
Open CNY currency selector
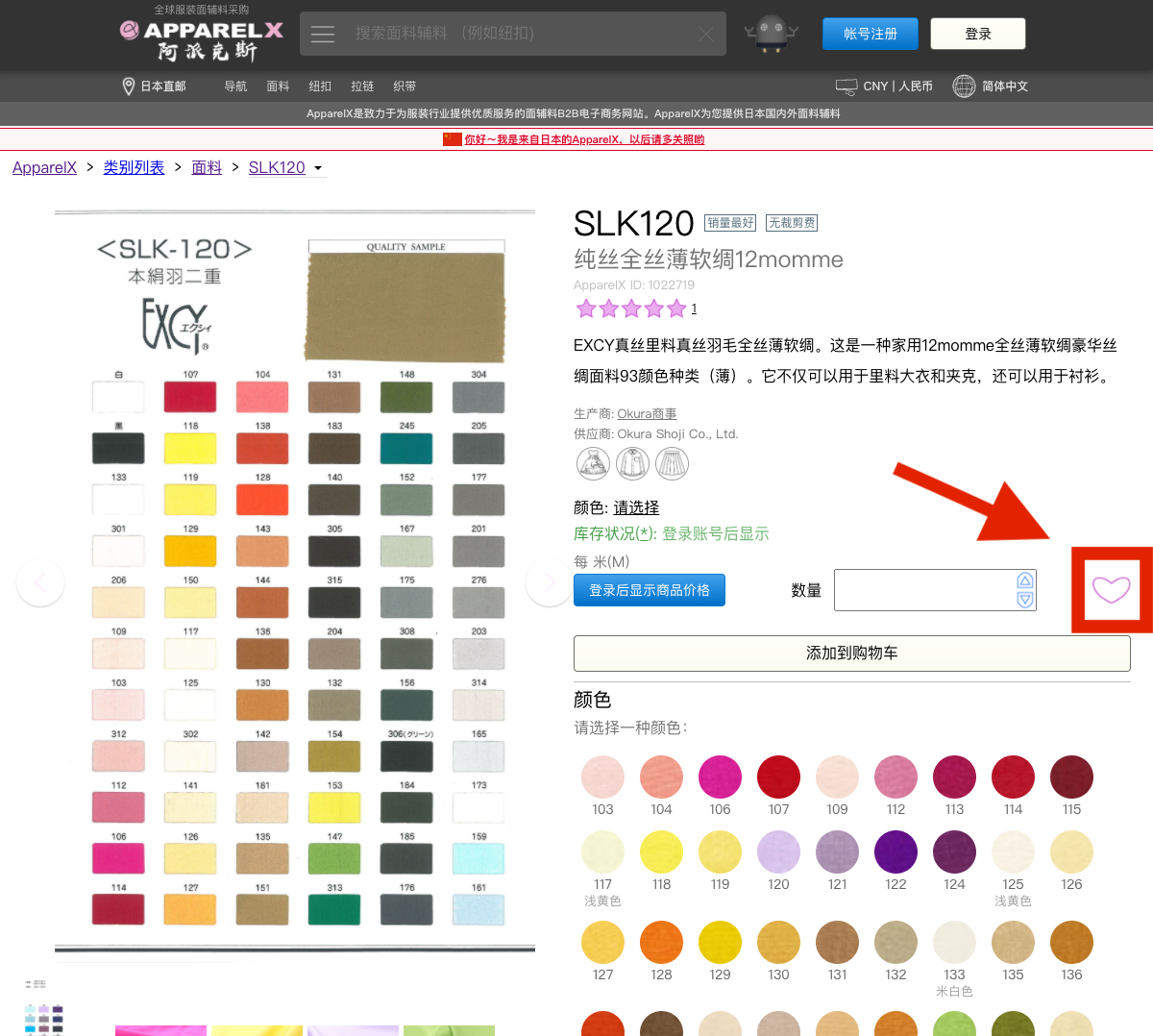click(x=884, y=86)
